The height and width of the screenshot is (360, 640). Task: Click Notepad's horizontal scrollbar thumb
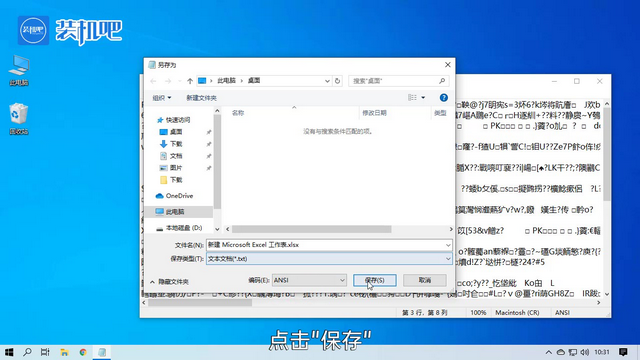click(200, 303)
